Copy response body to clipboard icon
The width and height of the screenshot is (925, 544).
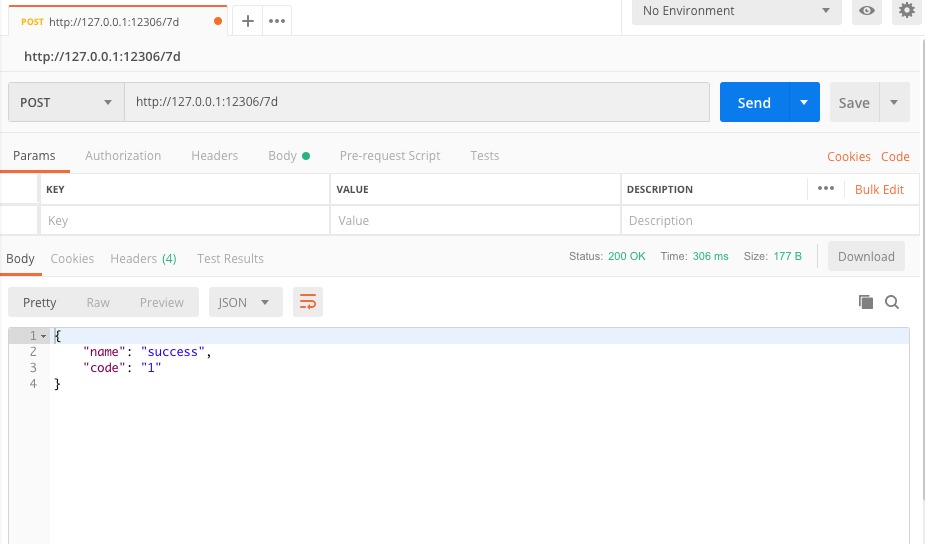click(865, 302)
